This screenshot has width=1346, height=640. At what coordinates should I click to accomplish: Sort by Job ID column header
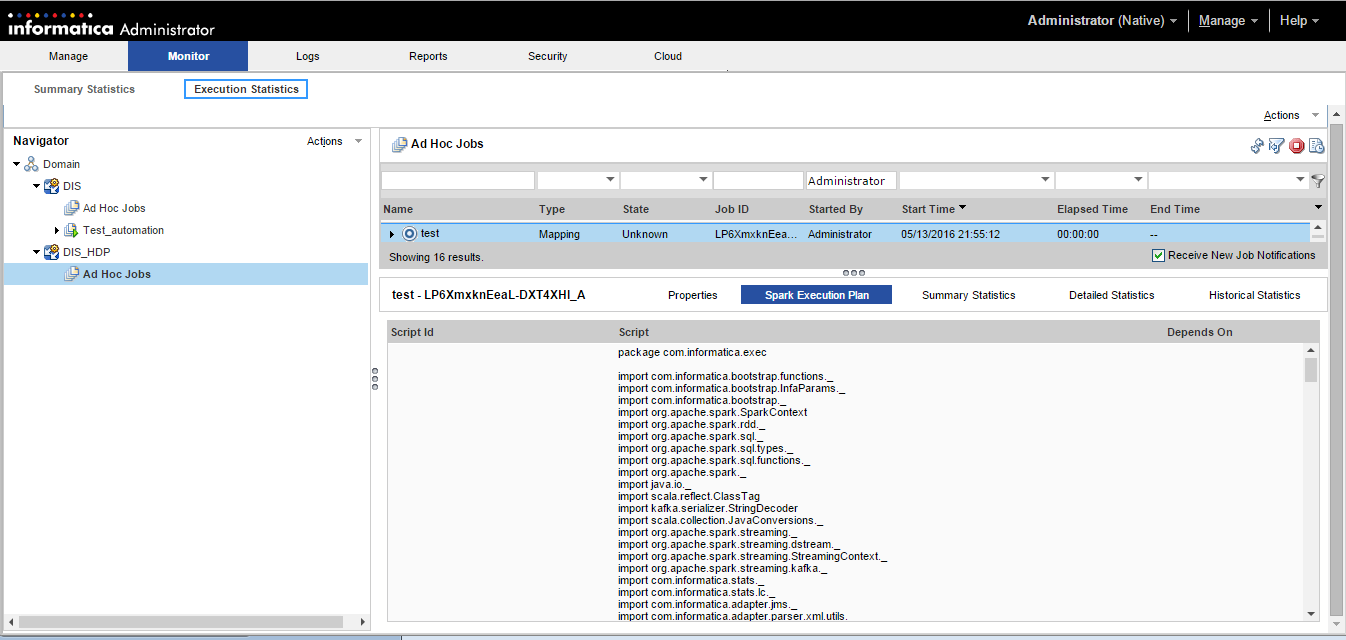(732, 209)
